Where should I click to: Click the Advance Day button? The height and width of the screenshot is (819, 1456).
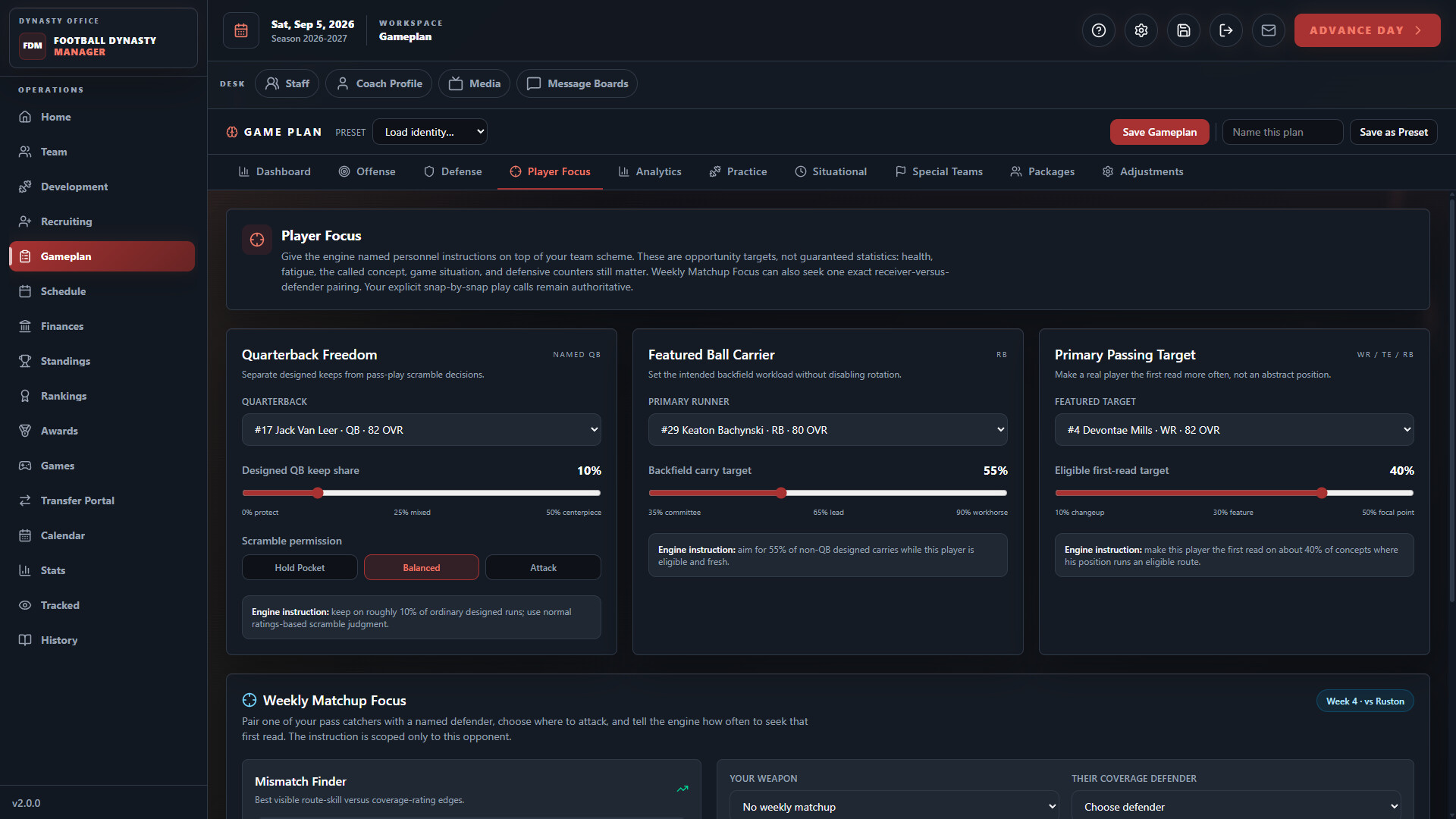point(1367,30)
